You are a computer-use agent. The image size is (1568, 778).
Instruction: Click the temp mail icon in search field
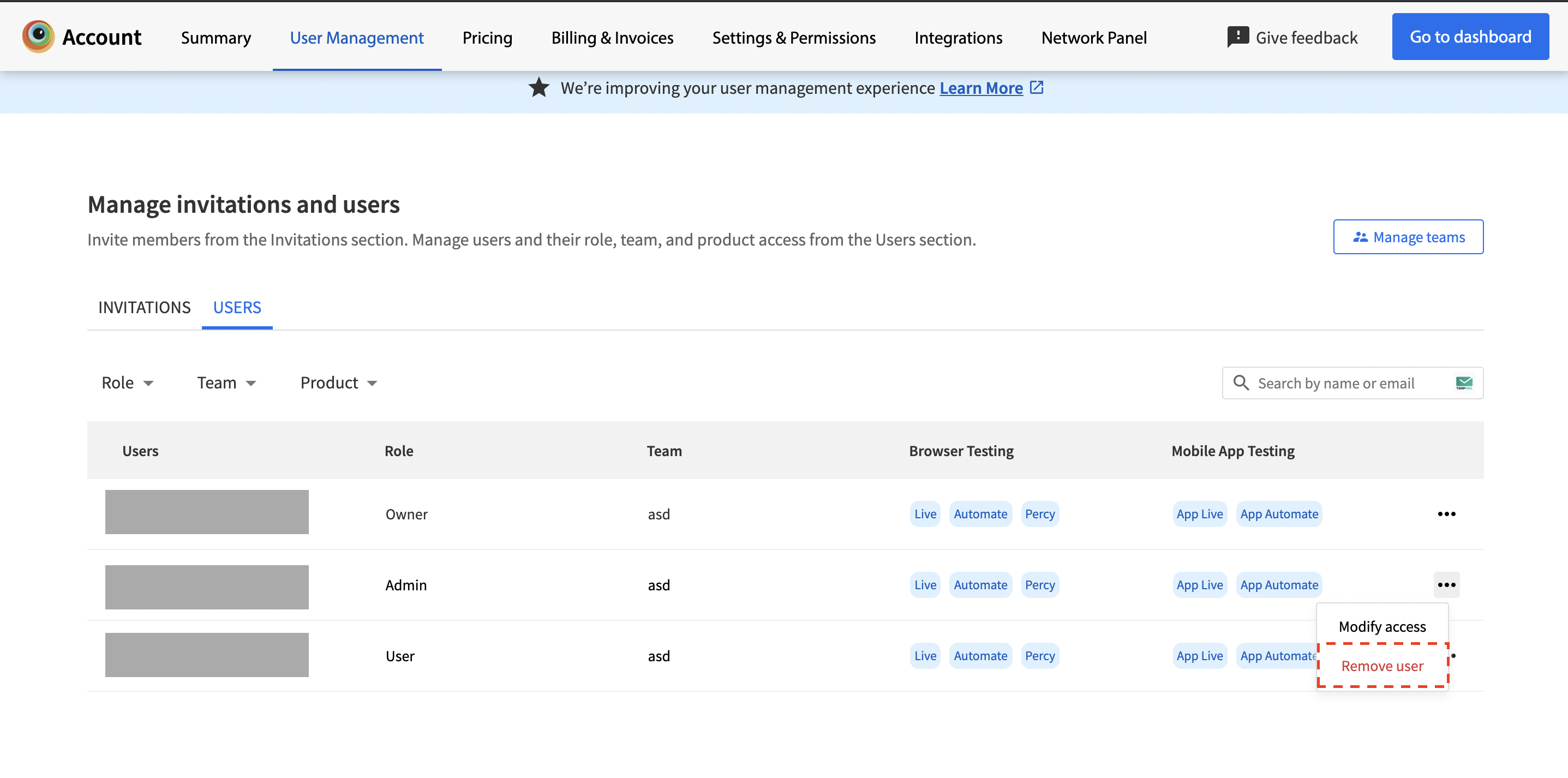click(x=1464, y=383)
